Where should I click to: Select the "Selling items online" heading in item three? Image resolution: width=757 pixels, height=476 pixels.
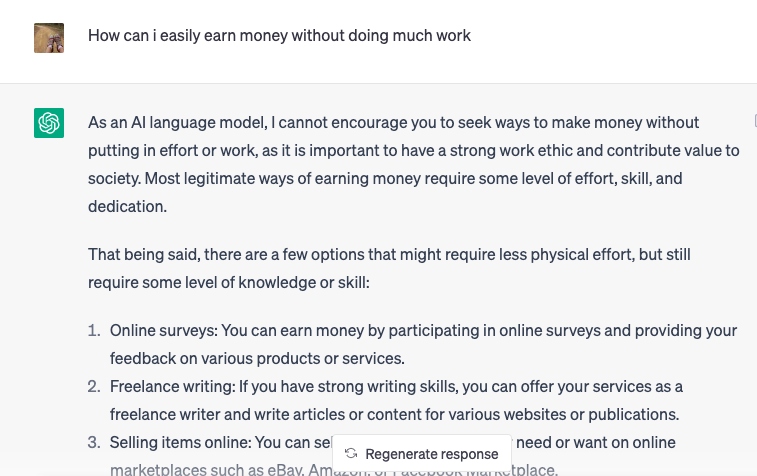pos(181,443)
